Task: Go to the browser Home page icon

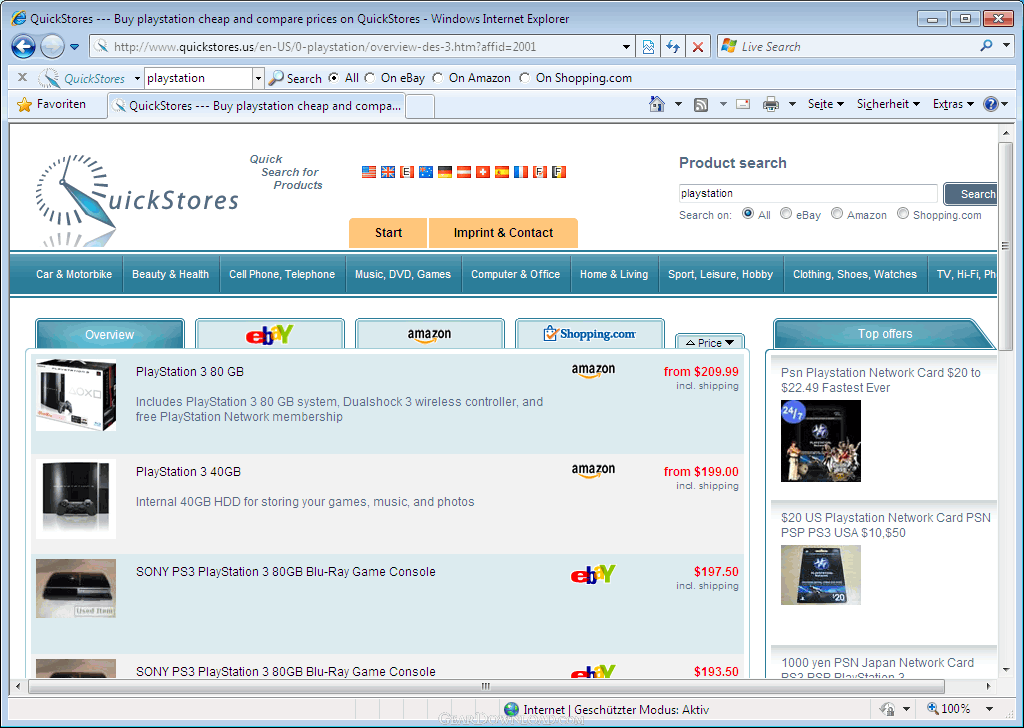Action: coord(656,104)
